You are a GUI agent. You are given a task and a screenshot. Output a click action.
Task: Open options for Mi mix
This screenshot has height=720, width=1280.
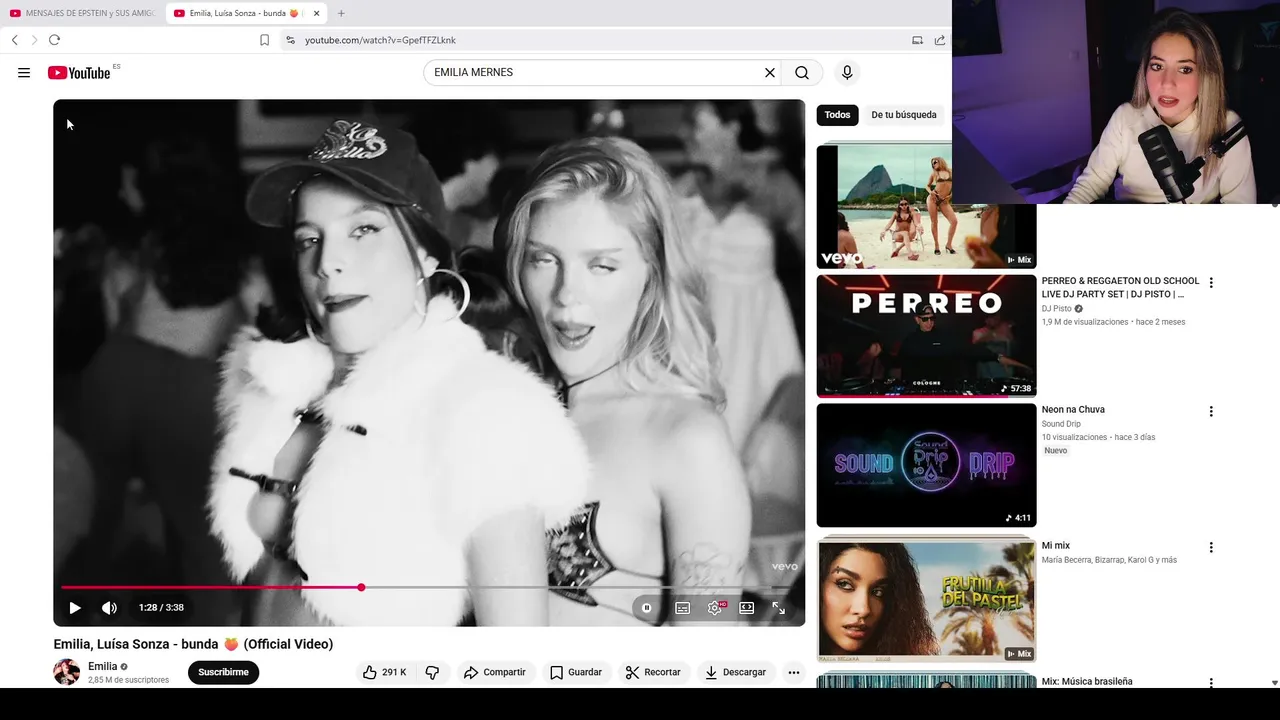coord(1211,547)
